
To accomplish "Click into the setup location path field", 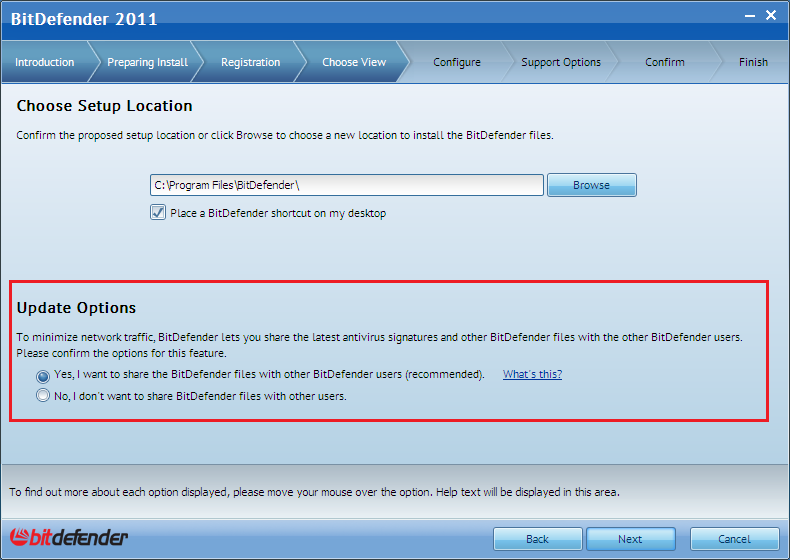I will [x=347, y=185].
